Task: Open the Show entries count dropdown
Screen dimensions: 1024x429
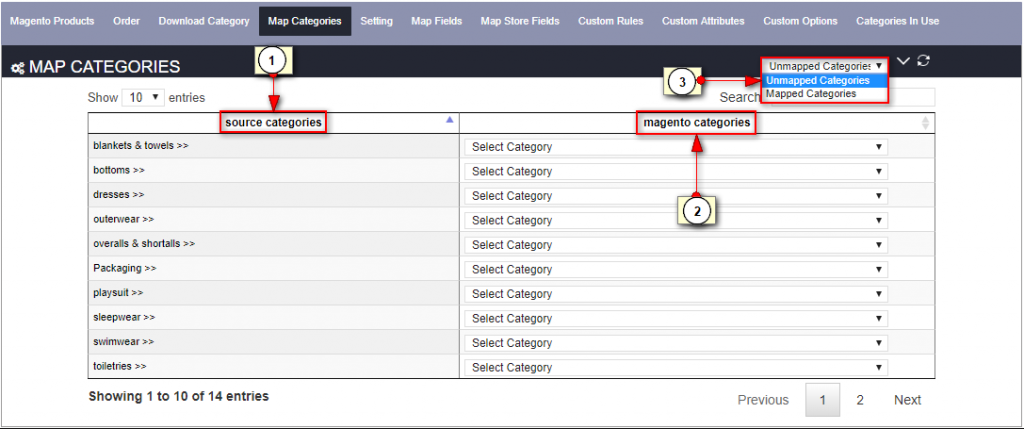Action: click(x=143, y=97)
